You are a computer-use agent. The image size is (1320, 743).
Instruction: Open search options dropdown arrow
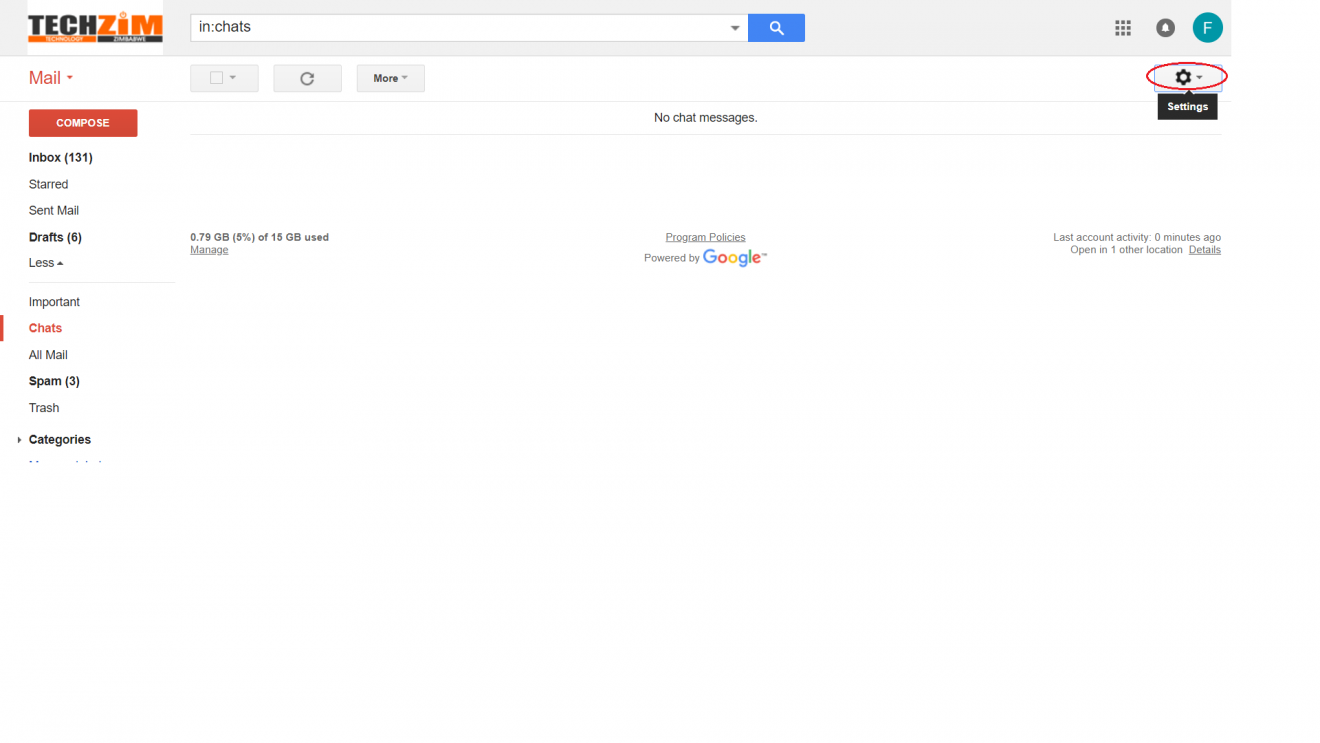pyautogui.click(x=735, y=27)
